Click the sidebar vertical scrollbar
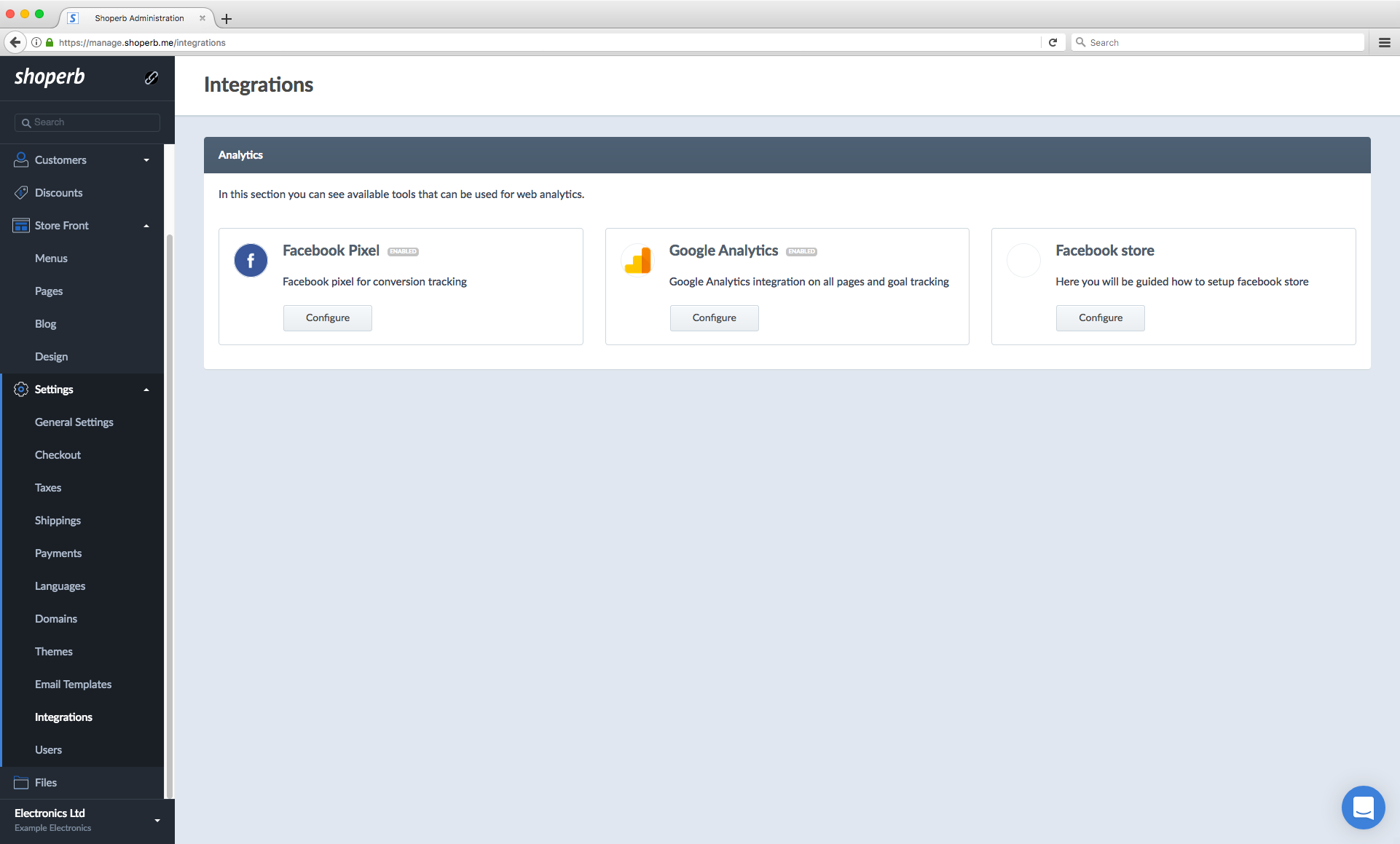This screenshot has width=1400, height=844. pos(169,516)
